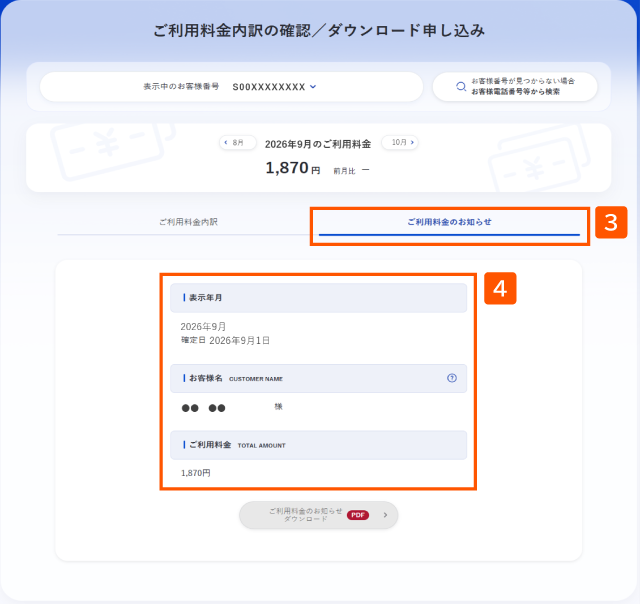The width and height of the screenshot is (640, 604).
Task: Click the magnifying glass search icon
Action: (x=461, y=87)
